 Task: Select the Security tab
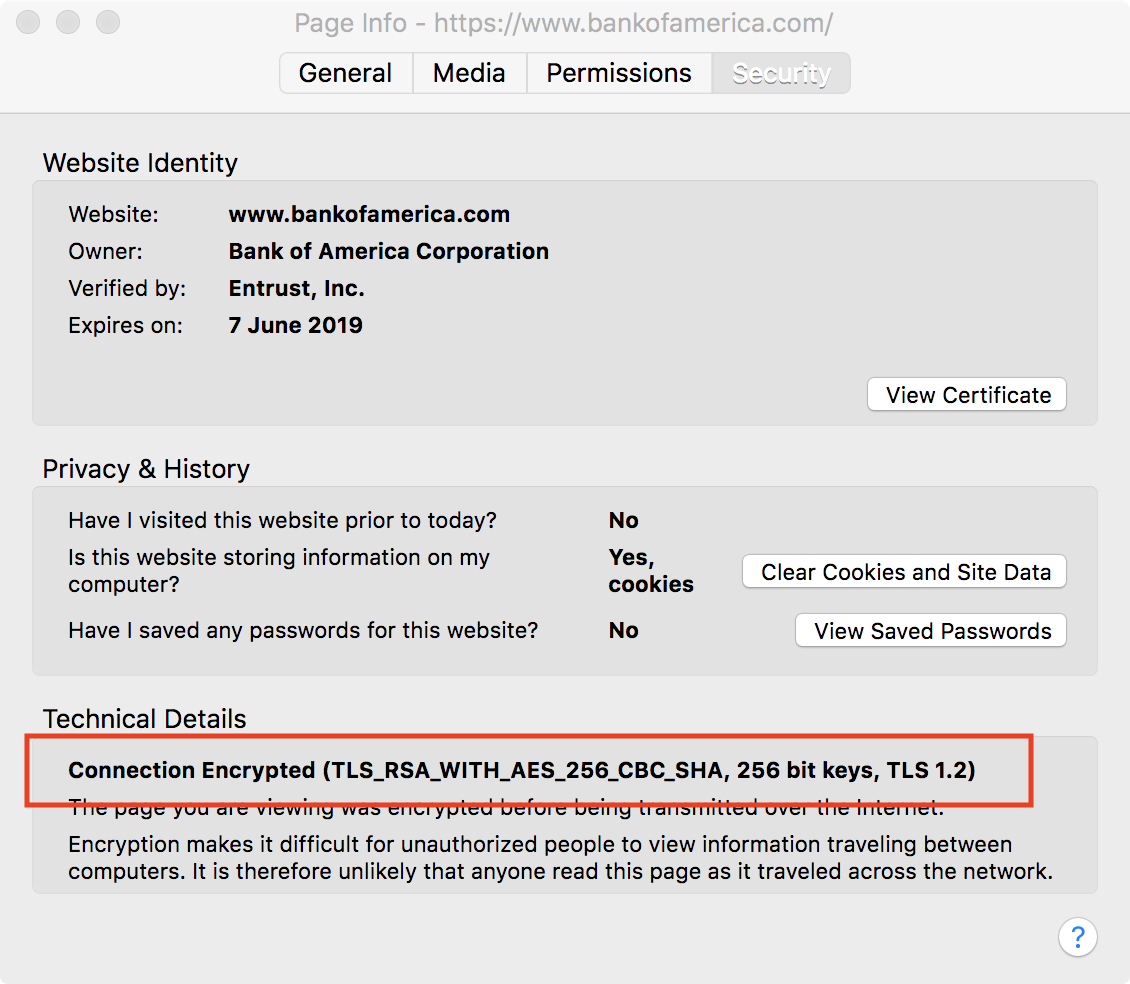(781, 73)
